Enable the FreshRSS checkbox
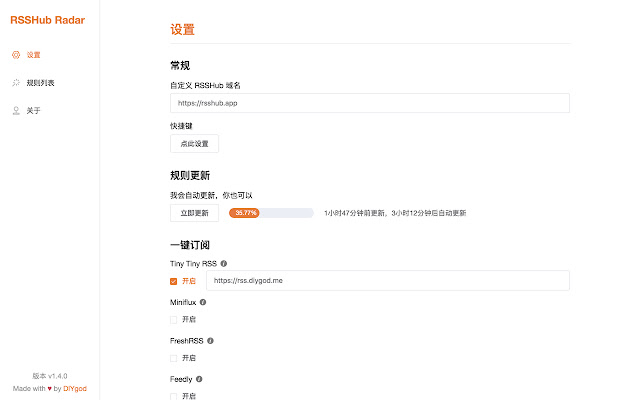This screenshot has width=640, height=400. (174, 358)
